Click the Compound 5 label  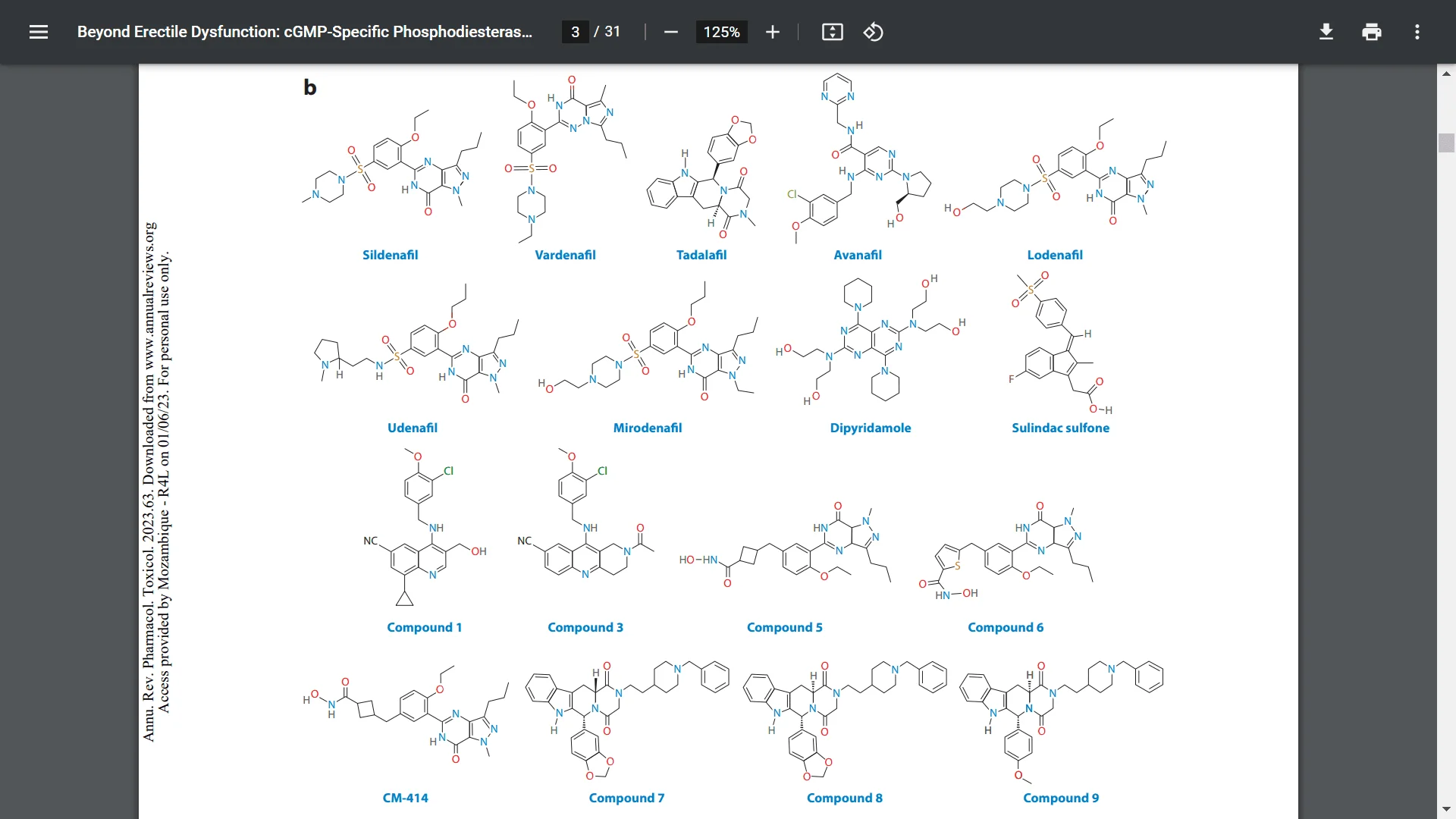point(784,627)
